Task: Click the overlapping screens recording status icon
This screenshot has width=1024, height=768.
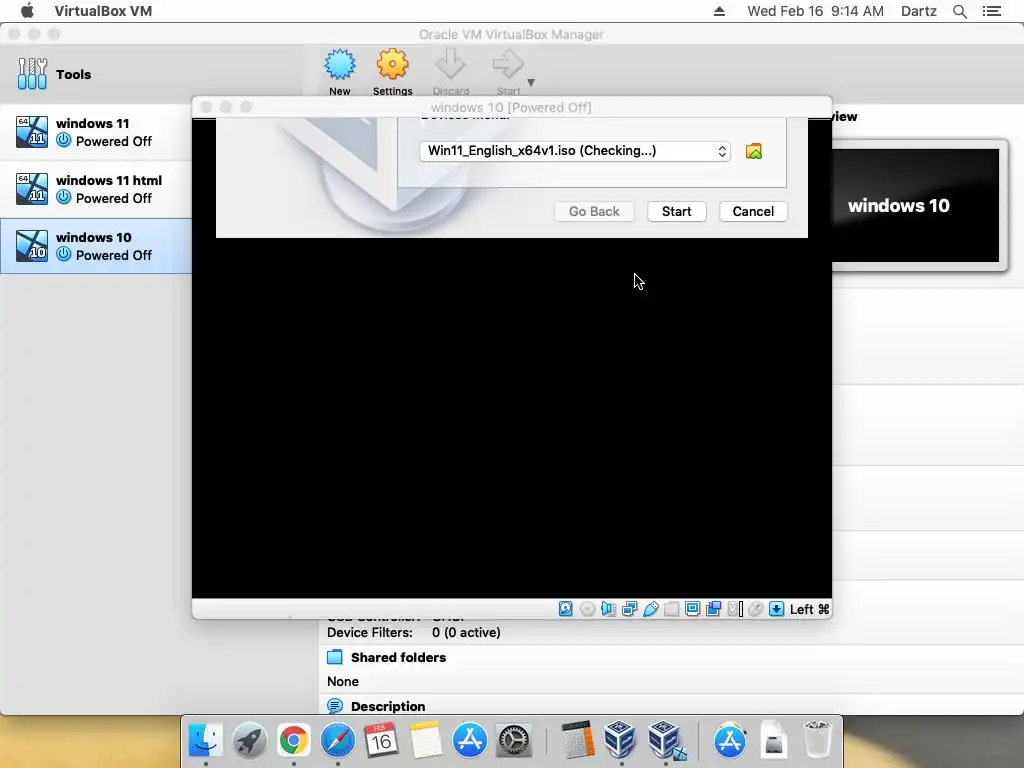Action: [713, 609]
